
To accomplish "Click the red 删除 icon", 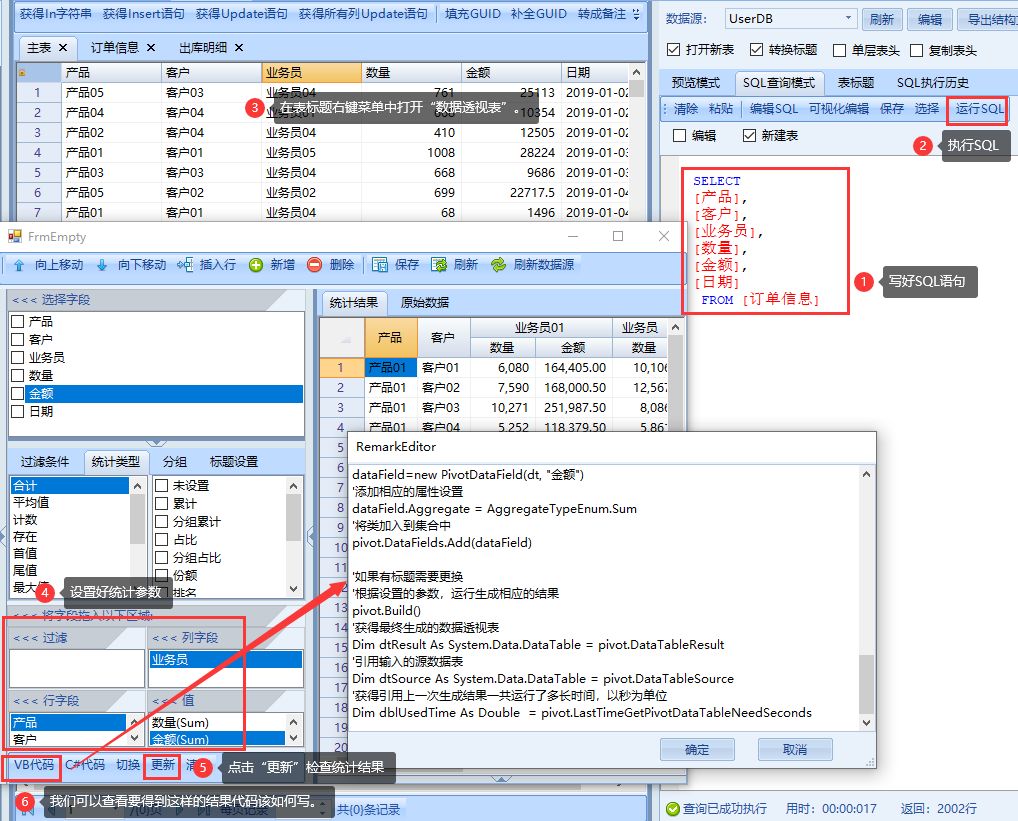I will [314, 265].
